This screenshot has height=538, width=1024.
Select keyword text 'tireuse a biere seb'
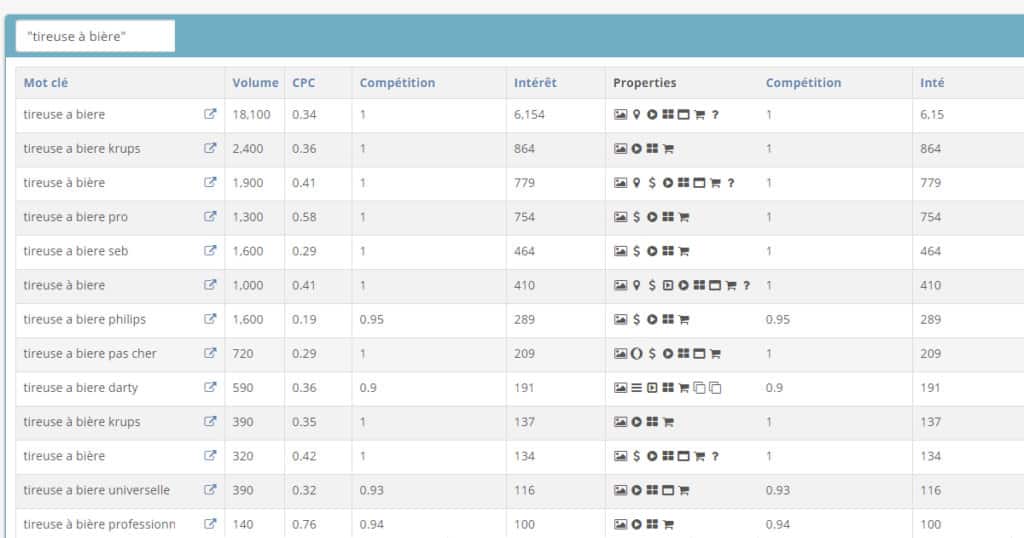[x=76, y=251]
